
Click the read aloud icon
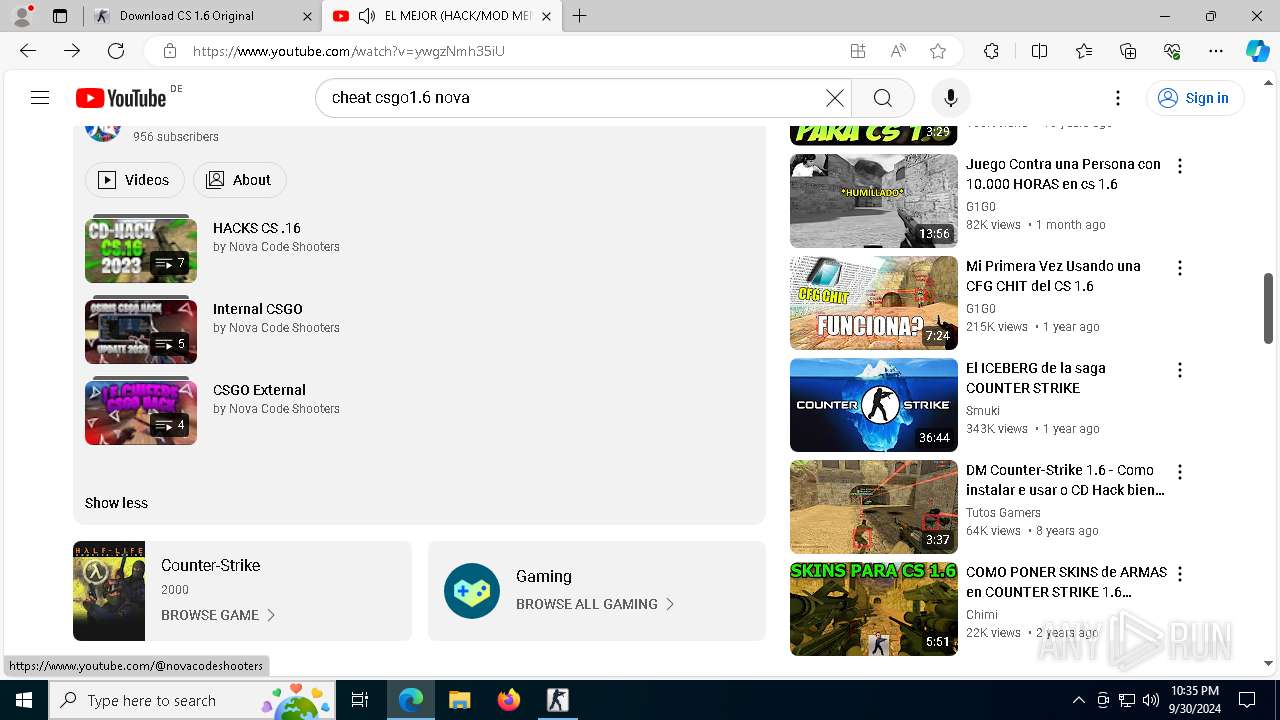point(898,51)
